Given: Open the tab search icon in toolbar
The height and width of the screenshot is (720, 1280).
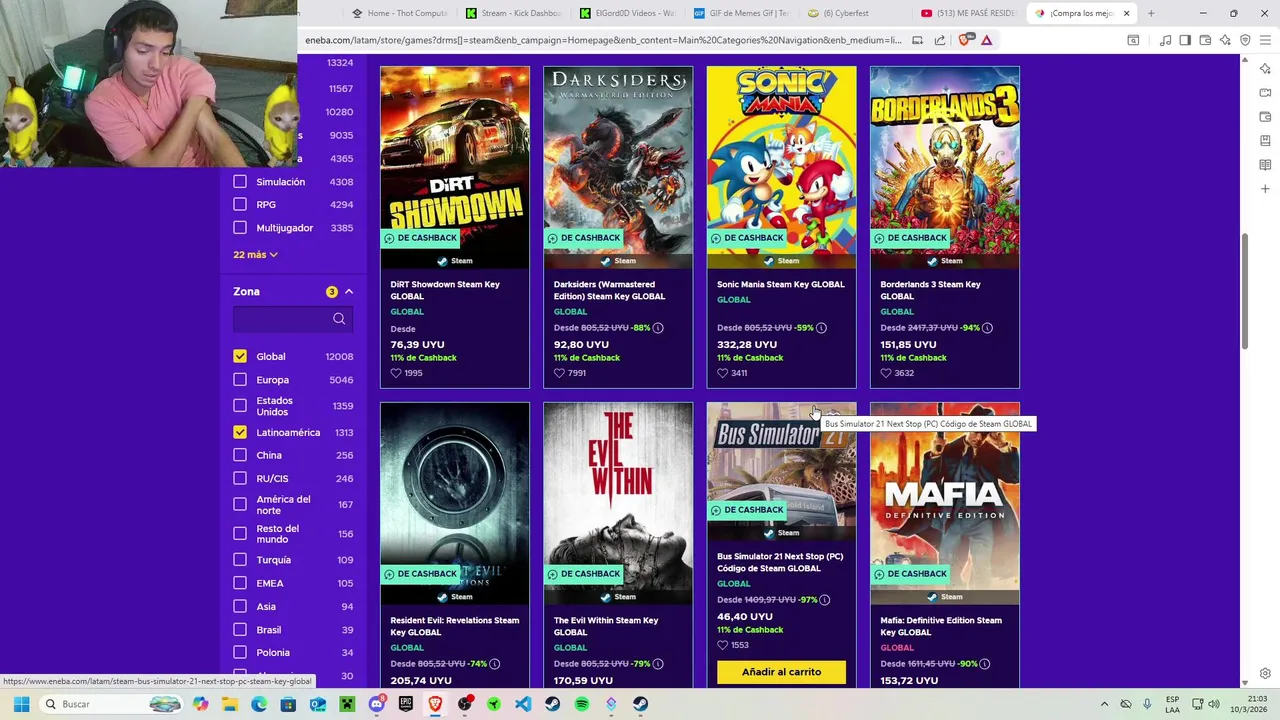Looking at the screenshot, I should 1133,40.
